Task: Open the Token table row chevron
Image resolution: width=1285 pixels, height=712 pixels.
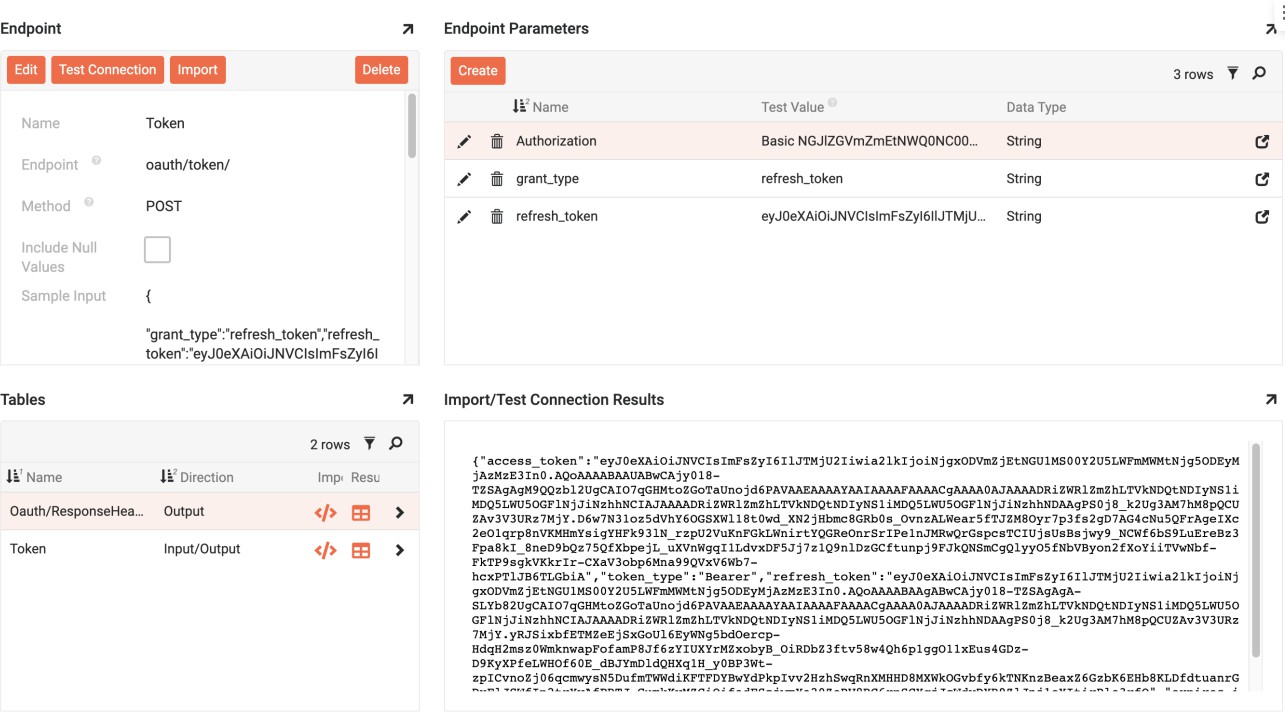Action: pos(400,550)
